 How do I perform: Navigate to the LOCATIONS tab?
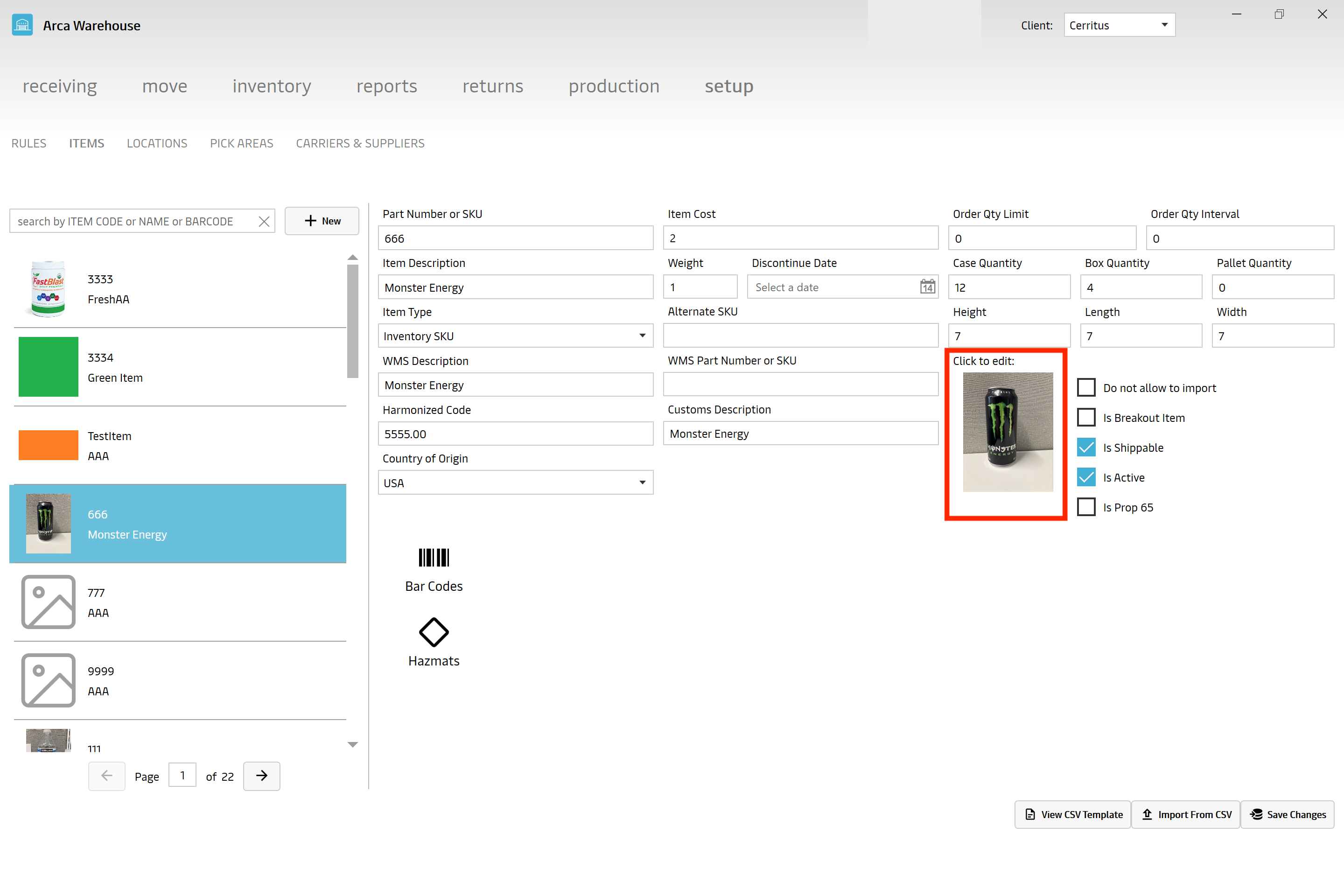156,143
